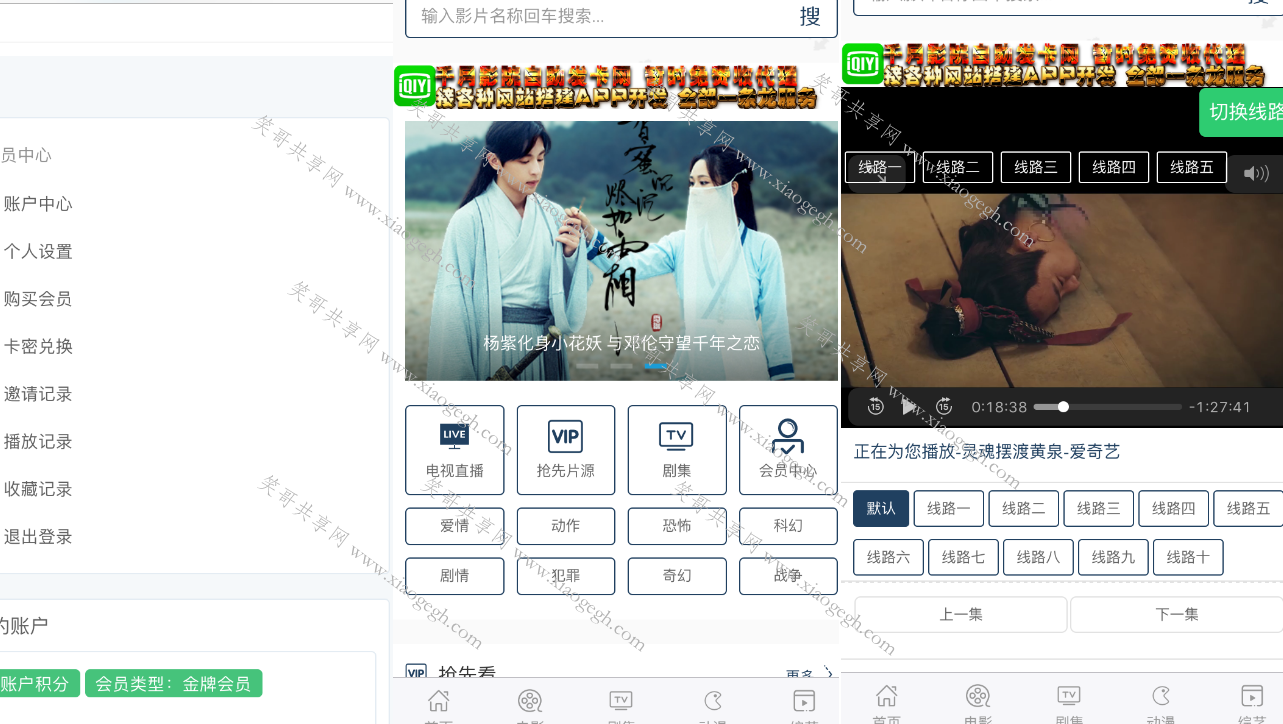1283x724 pixels.
Task: Select 线路九 source
Action: click(1113, 557)
